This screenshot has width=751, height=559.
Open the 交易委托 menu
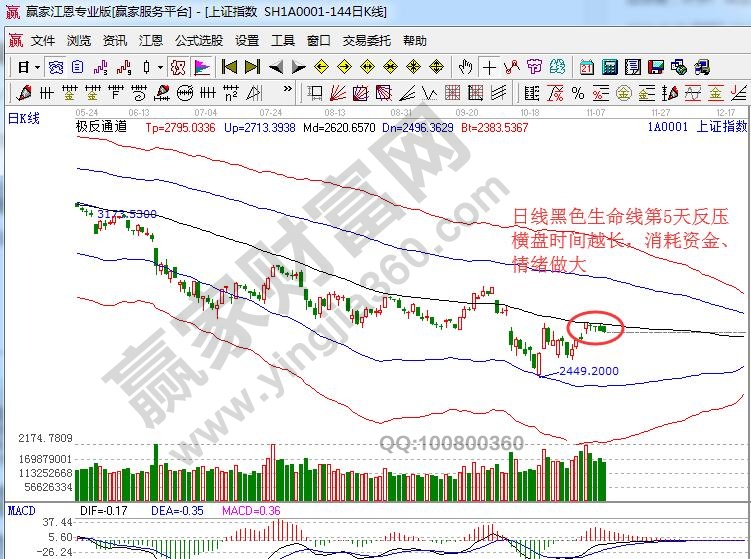[365, 41]
